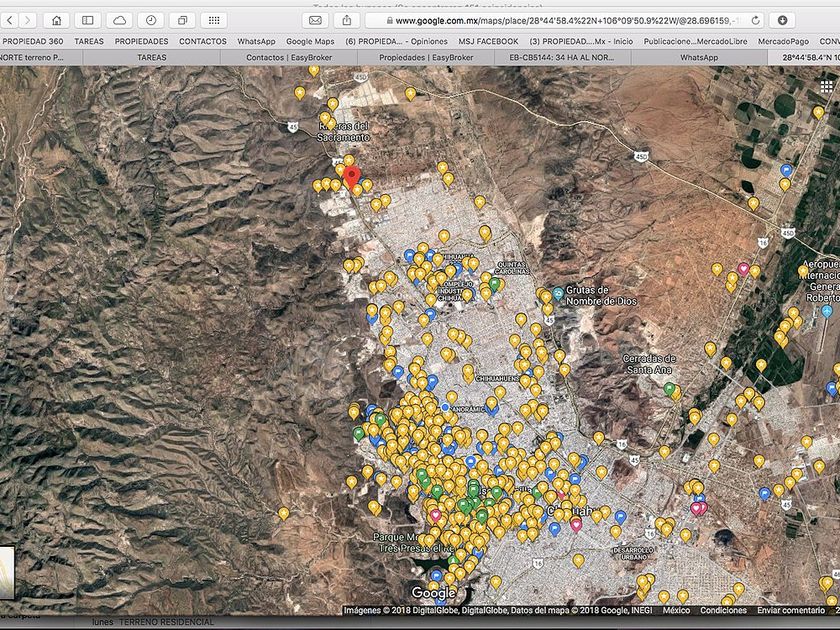Open the browsing history clock icon
840x630 pixels.
(x=151, y=20)
